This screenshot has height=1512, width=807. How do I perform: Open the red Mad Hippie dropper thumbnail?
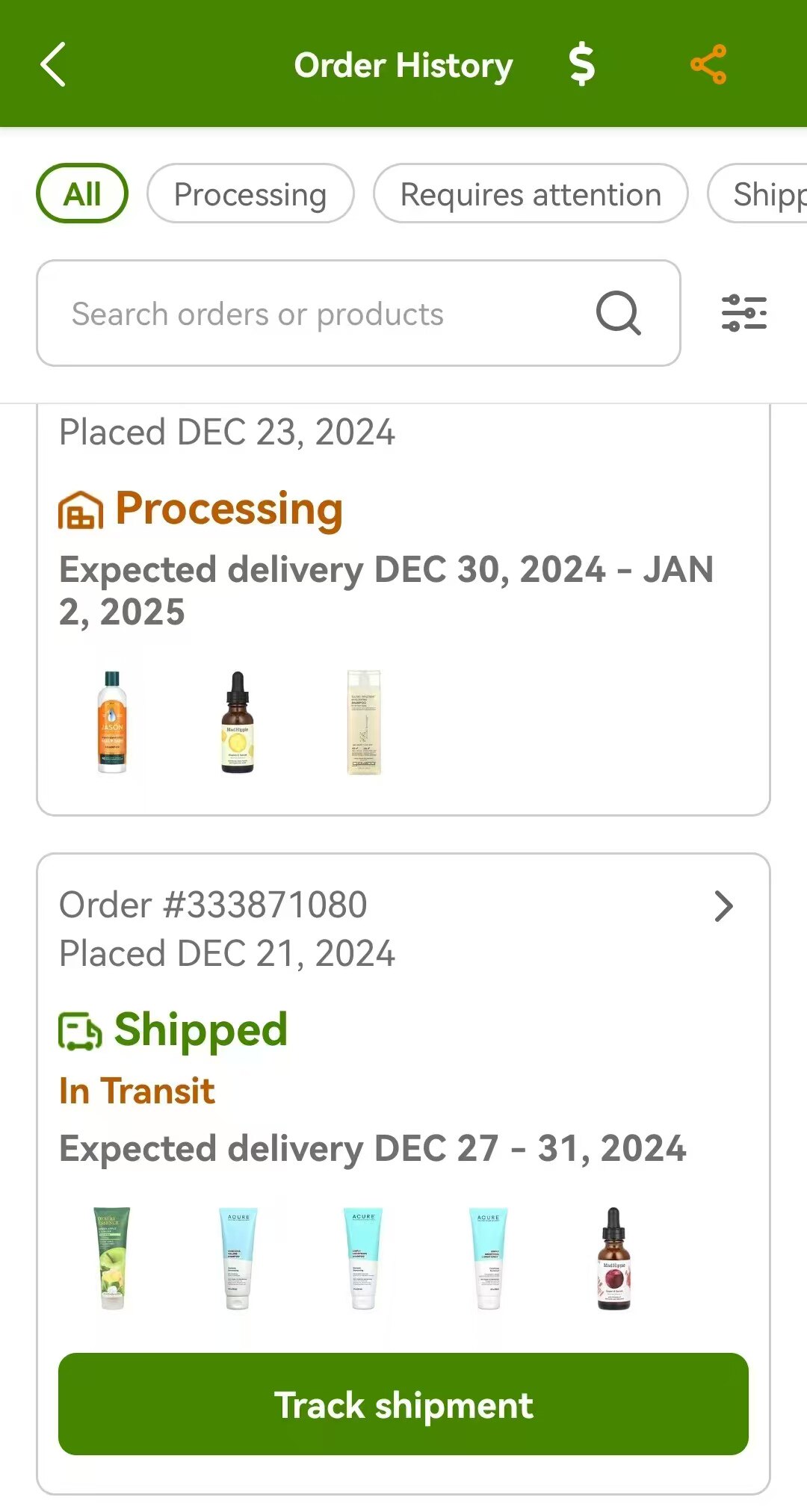(x=613, y=1258)
